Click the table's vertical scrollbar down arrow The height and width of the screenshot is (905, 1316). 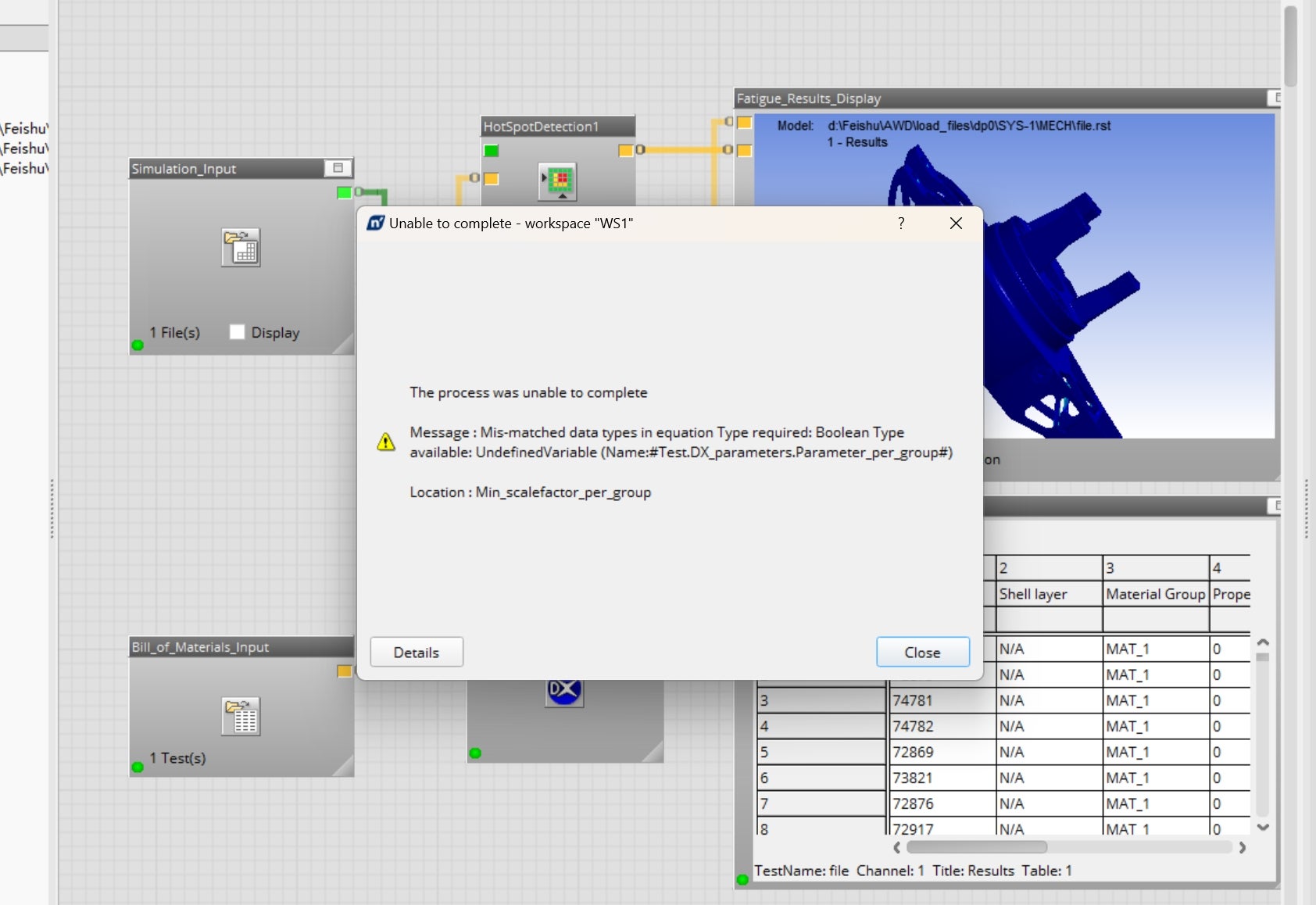click(1263, 827)
